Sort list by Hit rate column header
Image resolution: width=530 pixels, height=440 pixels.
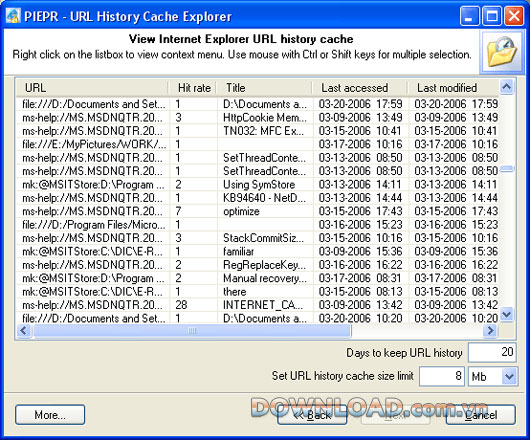[193, 88]
